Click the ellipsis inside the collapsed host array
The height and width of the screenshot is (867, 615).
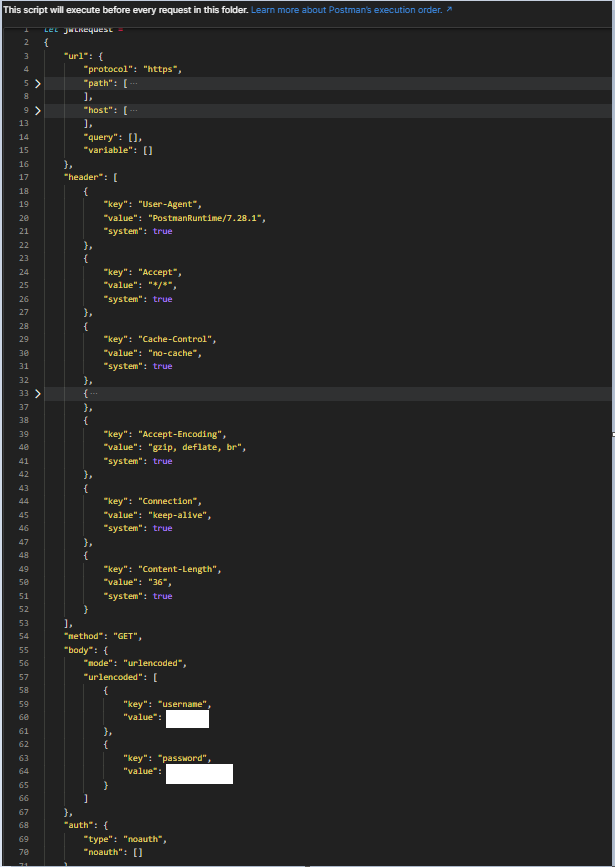(134, 110)
